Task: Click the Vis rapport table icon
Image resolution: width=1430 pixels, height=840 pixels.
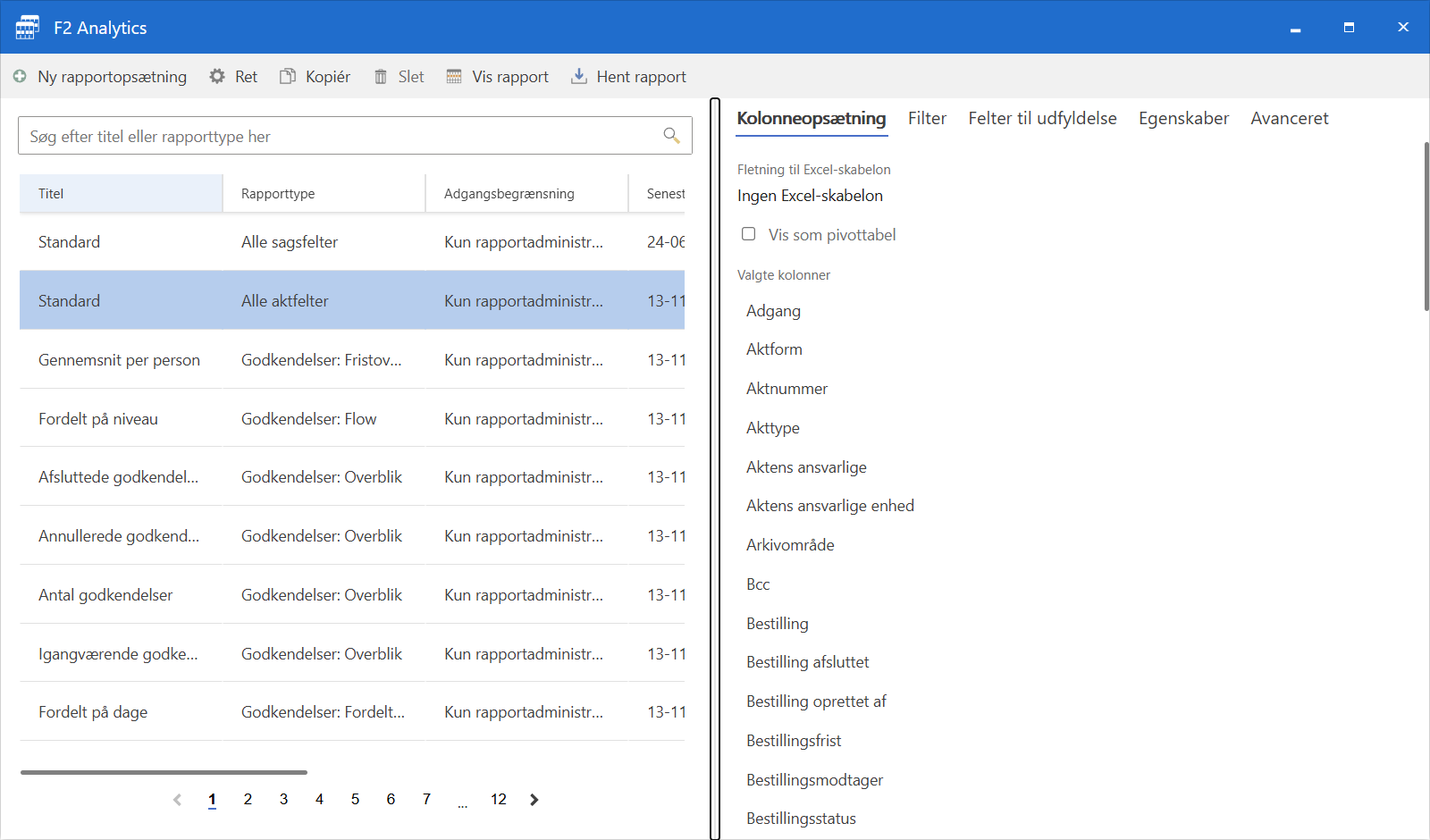Action: pyautogui.click(x=454, y=77)
